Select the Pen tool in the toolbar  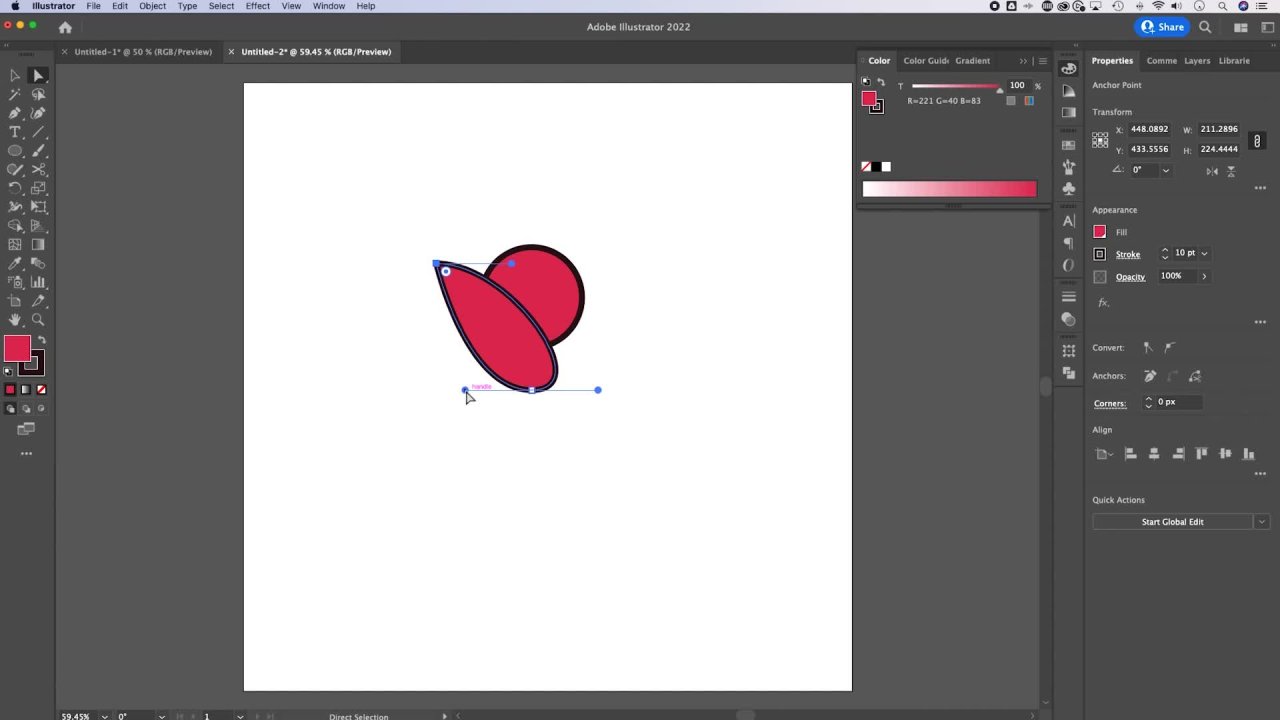(15, 113)
